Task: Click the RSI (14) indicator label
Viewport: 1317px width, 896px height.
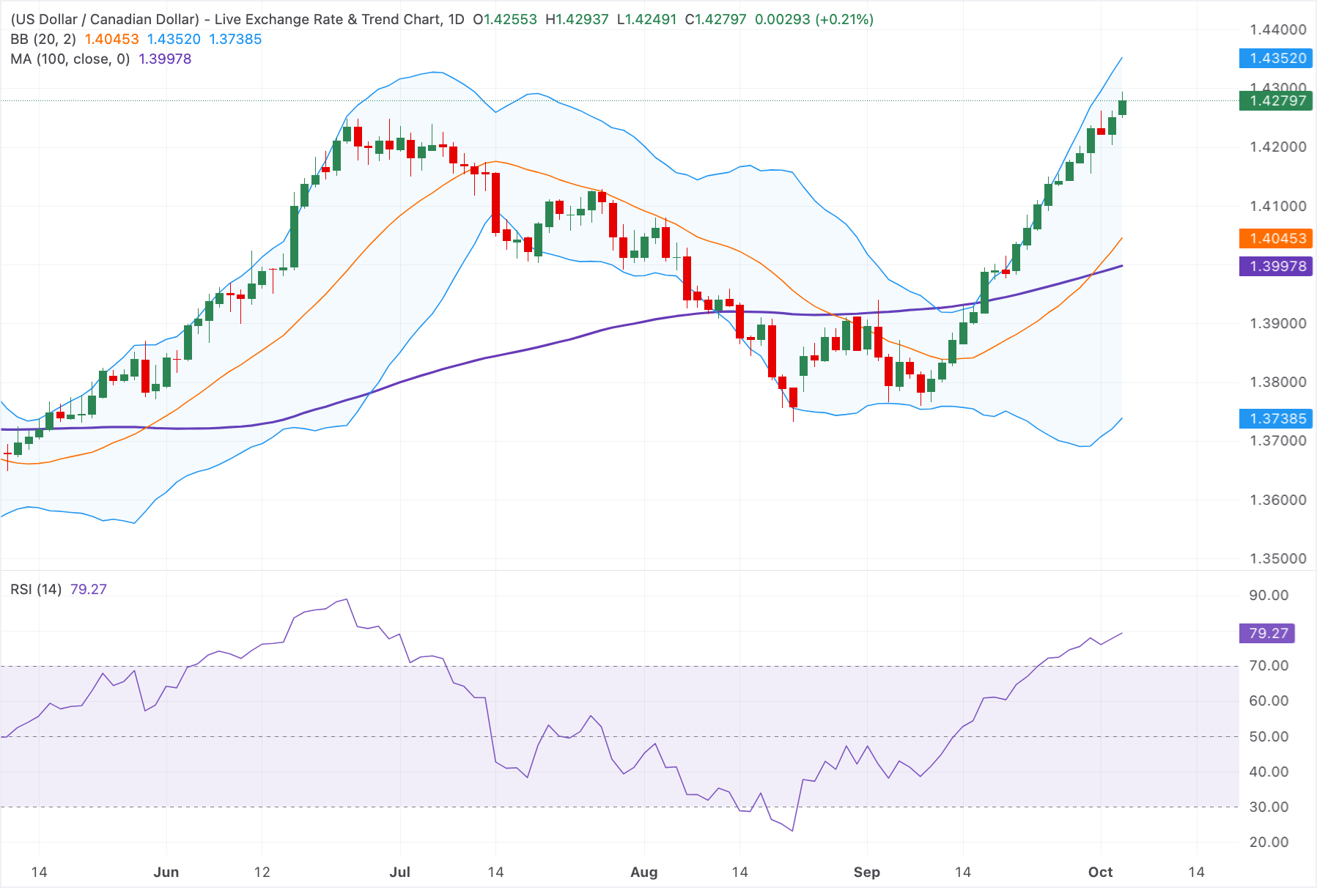Action: click(x=36, y=589)
